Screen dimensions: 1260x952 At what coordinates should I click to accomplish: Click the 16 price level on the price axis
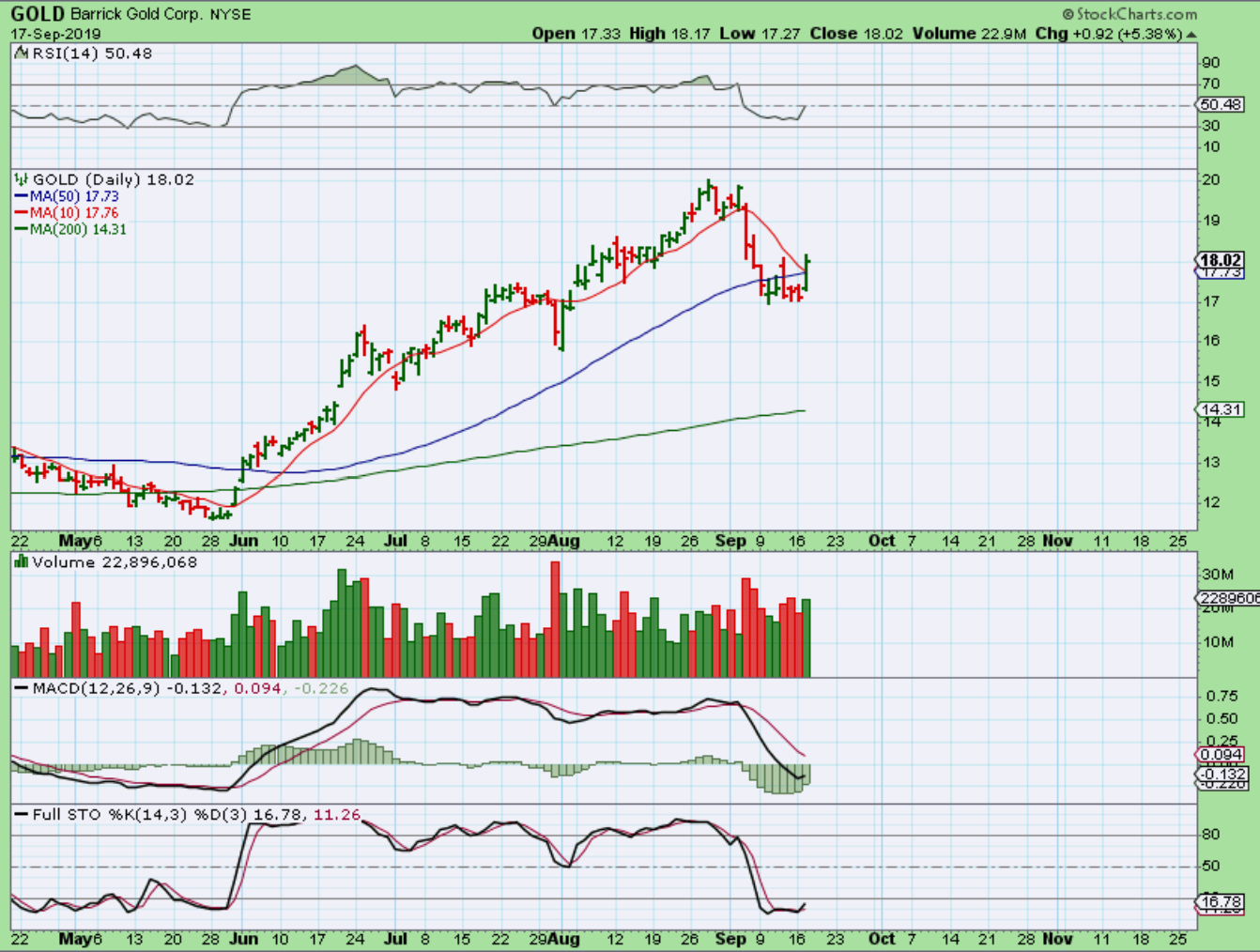coord(1211,341)
